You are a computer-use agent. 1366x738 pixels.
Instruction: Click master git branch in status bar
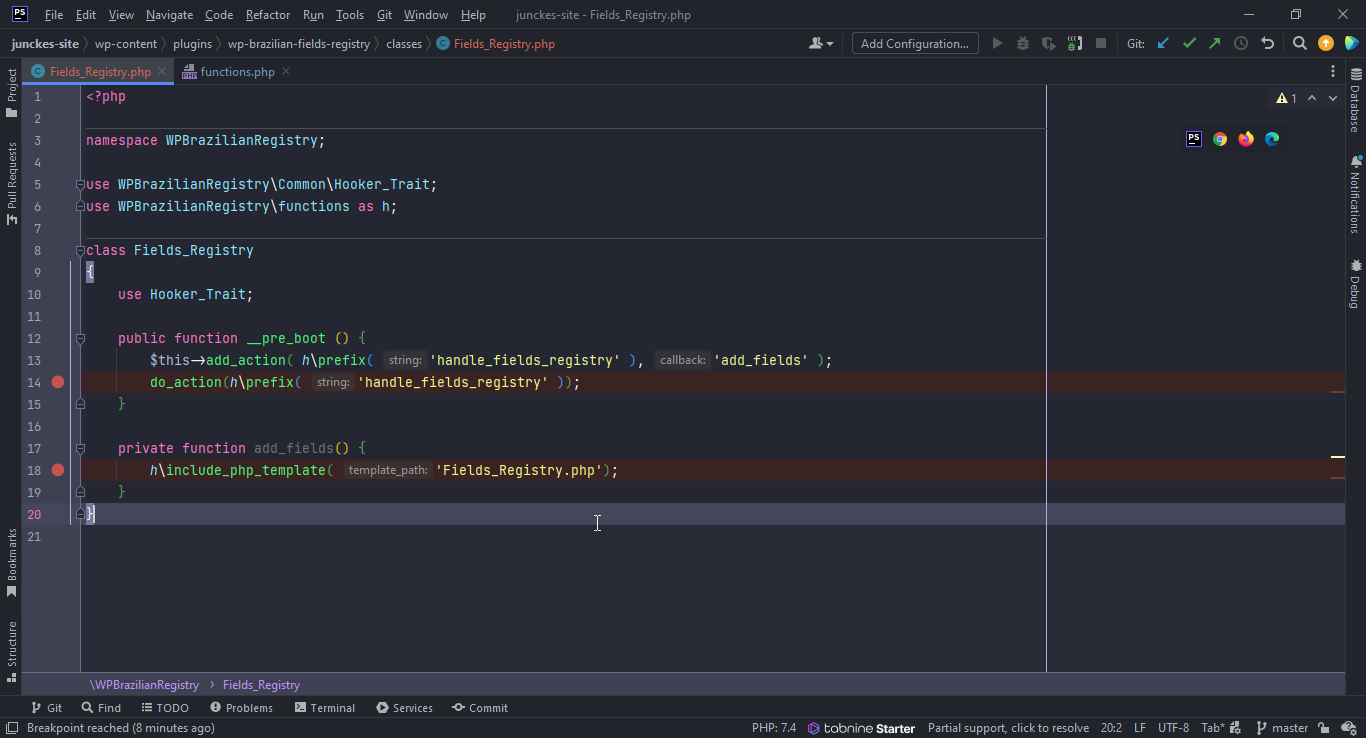coord(1282,728)
